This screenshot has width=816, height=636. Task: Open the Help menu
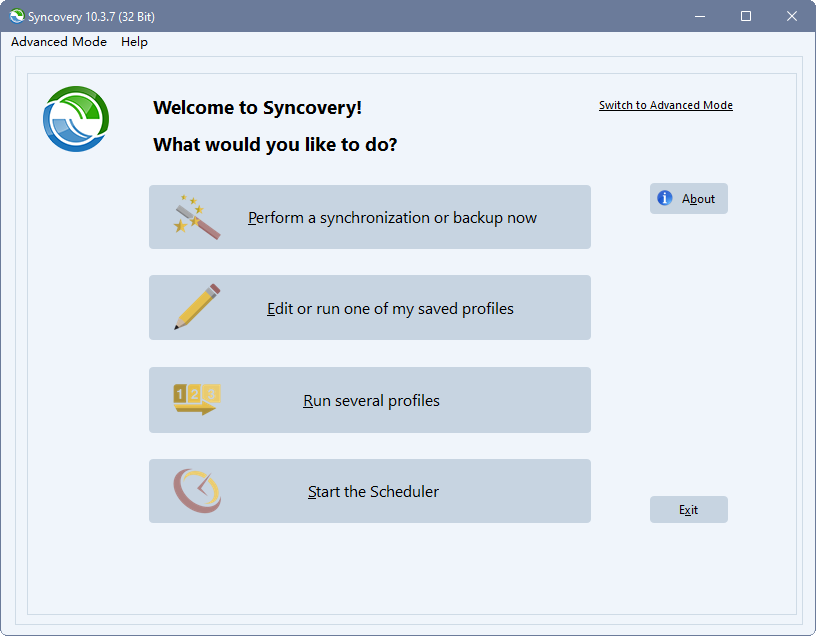pos(134,42)
